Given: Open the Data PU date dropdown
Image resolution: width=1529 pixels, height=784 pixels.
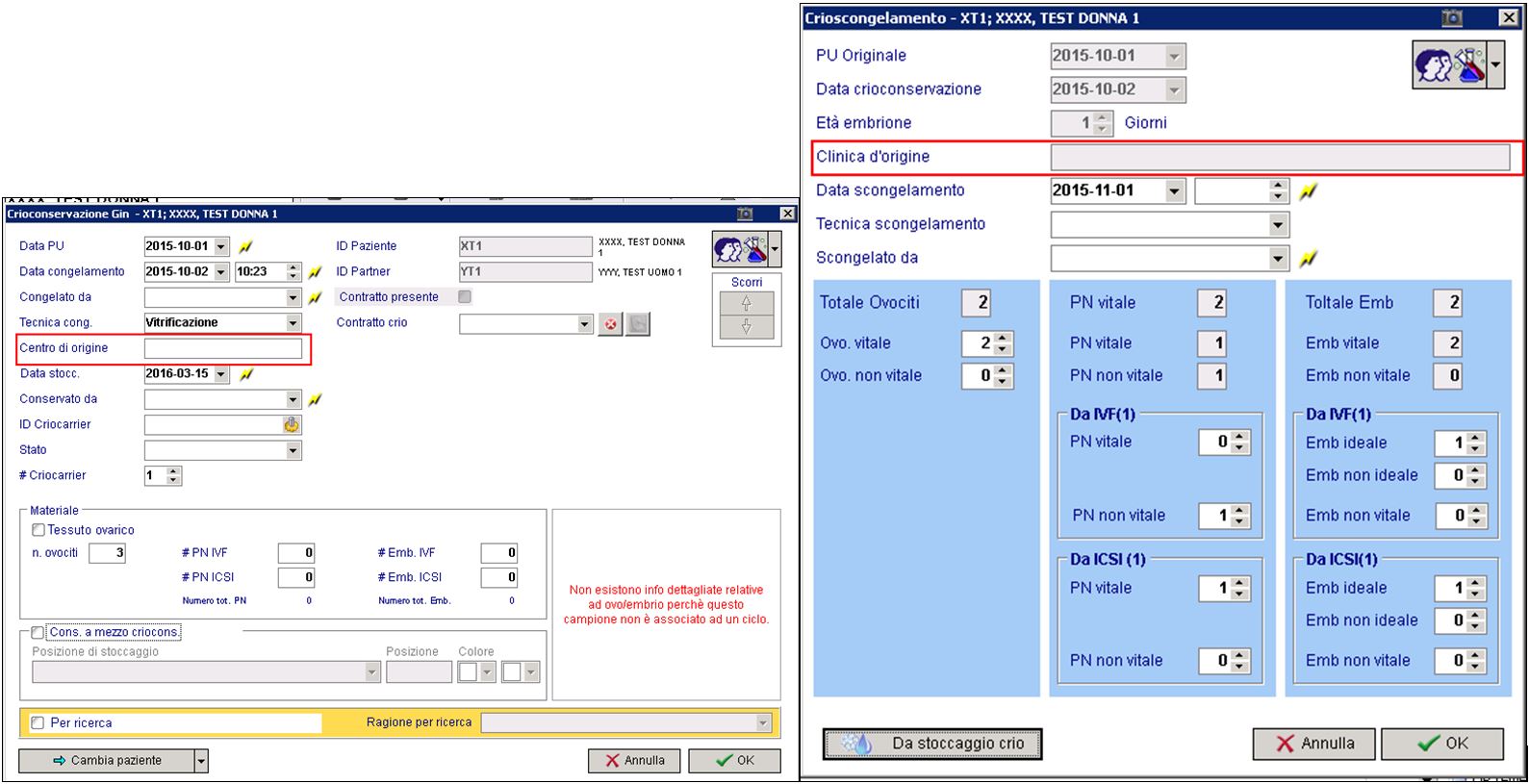Looking at the screenshot, I should pyautogui.click(x=221, y=246).
